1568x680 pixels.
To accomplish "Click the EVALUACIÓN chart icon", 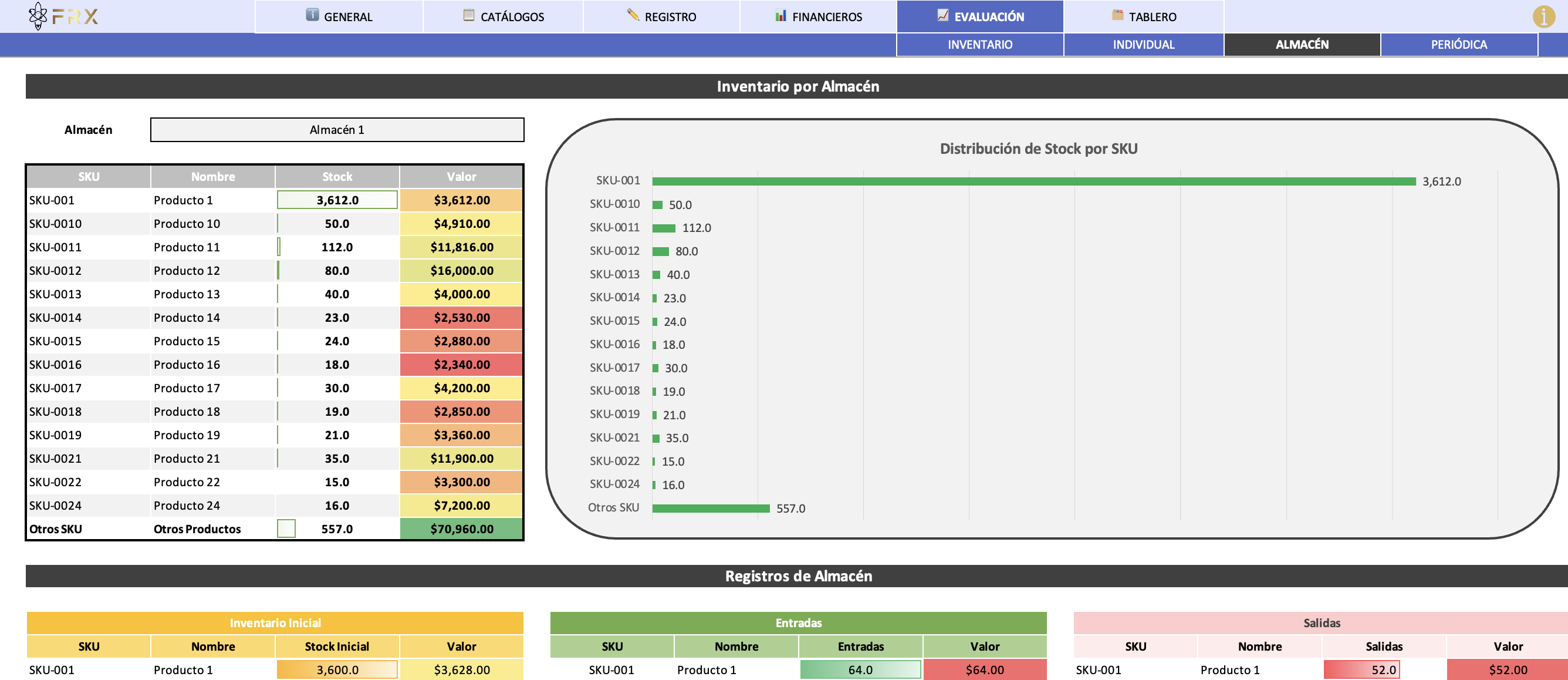I will point(943,15).
